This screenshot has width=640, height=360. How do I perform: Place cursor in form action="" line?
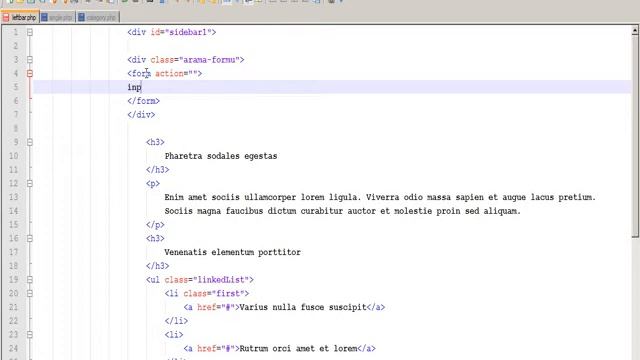(x=164, y=73)
